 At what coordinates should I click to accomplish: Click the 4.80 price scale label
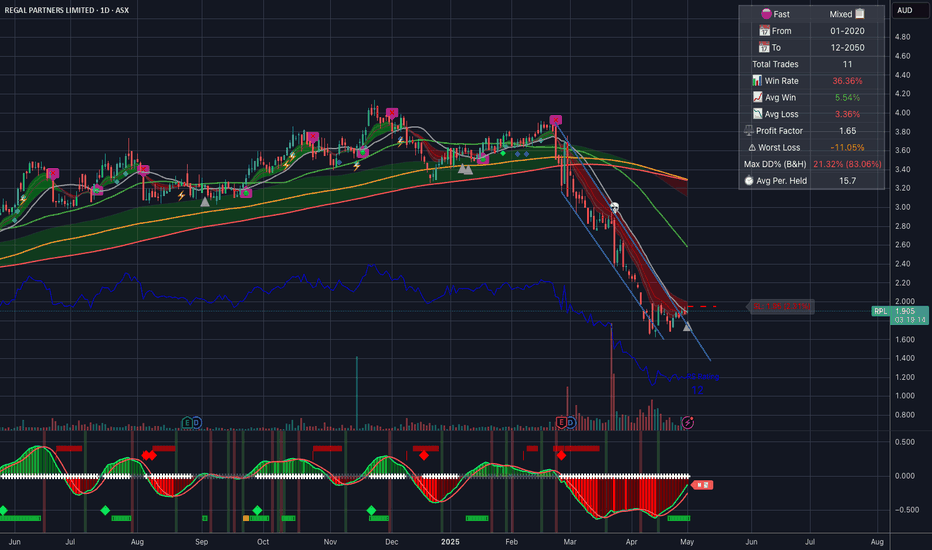(902, 37)
